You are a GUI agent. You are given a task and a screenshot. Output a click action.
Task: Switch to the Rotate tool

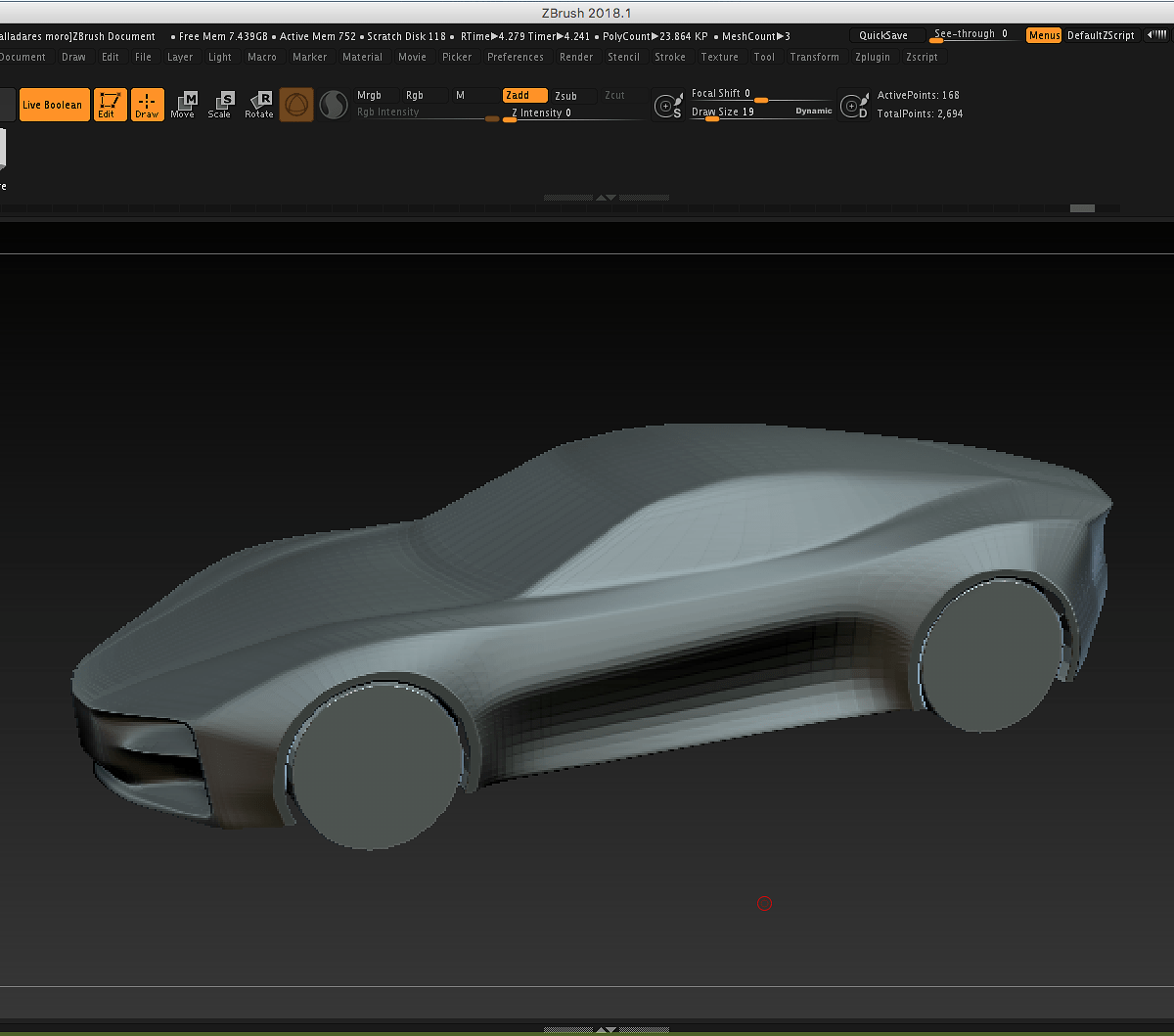click(259, 105)
